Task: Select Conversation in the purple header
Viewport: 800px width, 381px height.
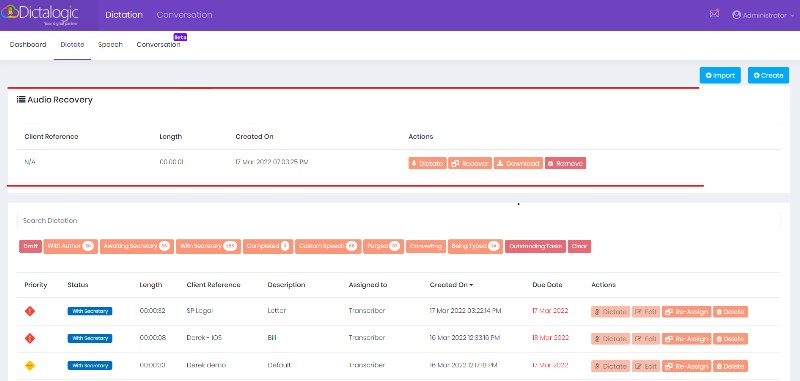Action: tap(184, 15)
